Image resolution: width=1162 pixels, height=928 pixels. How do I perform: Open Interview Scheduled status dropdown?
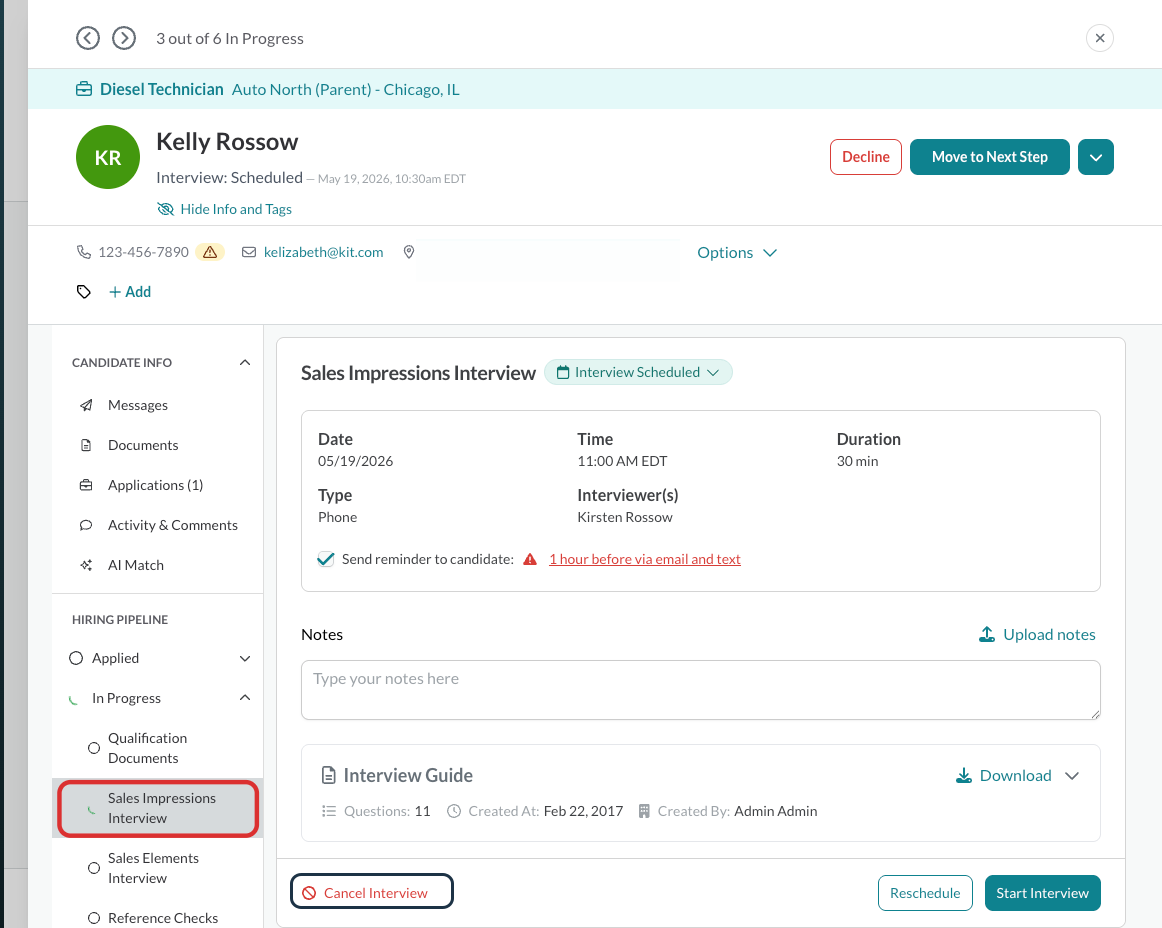pyautogui.click(x=638, y=372)
